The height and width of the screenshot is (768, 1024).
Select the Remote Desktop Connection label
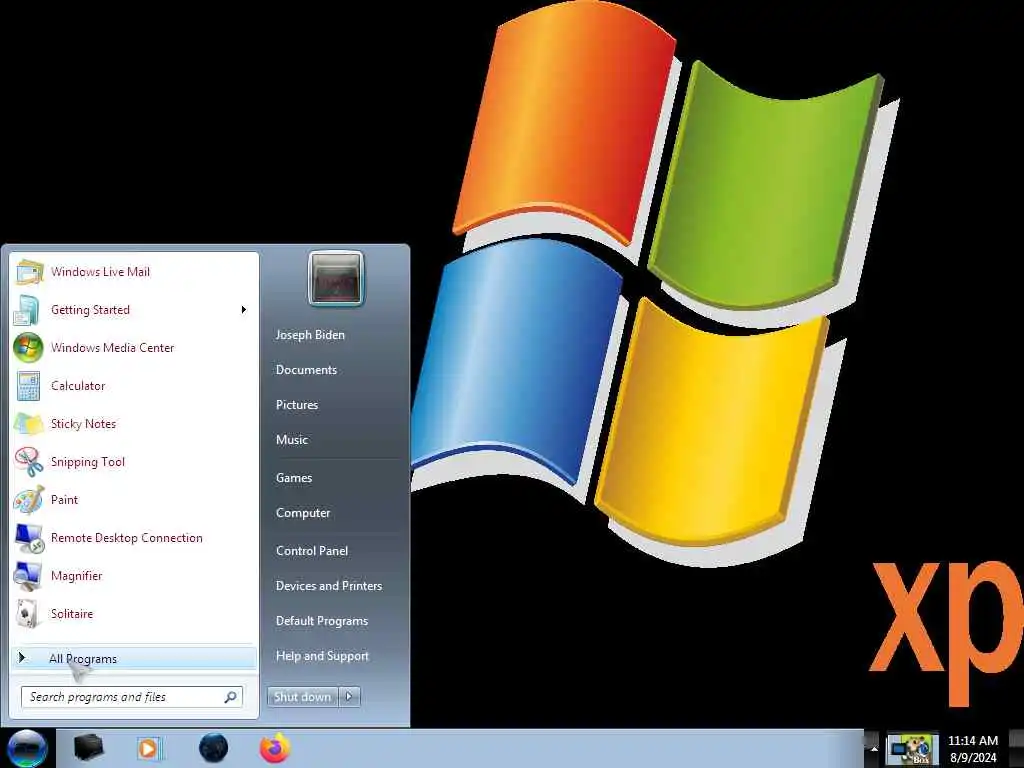[127, 538]
